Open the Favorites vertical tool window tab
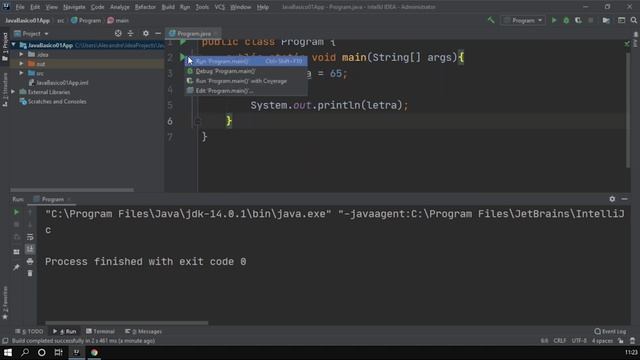This screenshot has height=360, width=640. [x=5, y=303]
